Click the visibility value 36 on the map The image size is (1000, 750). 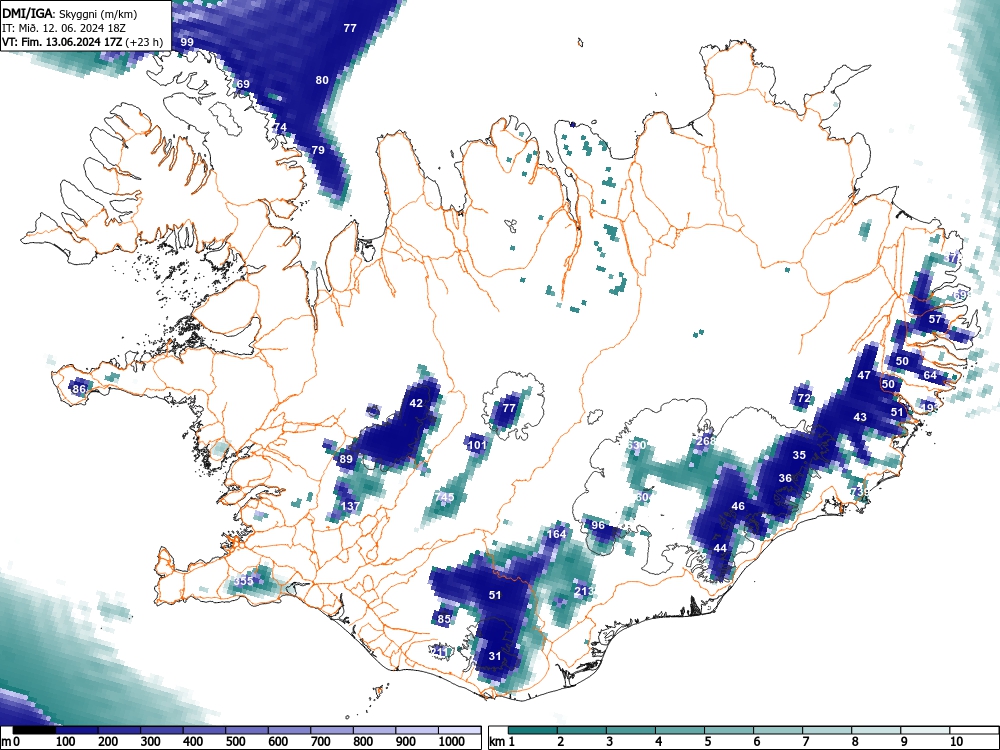[785, 478]
